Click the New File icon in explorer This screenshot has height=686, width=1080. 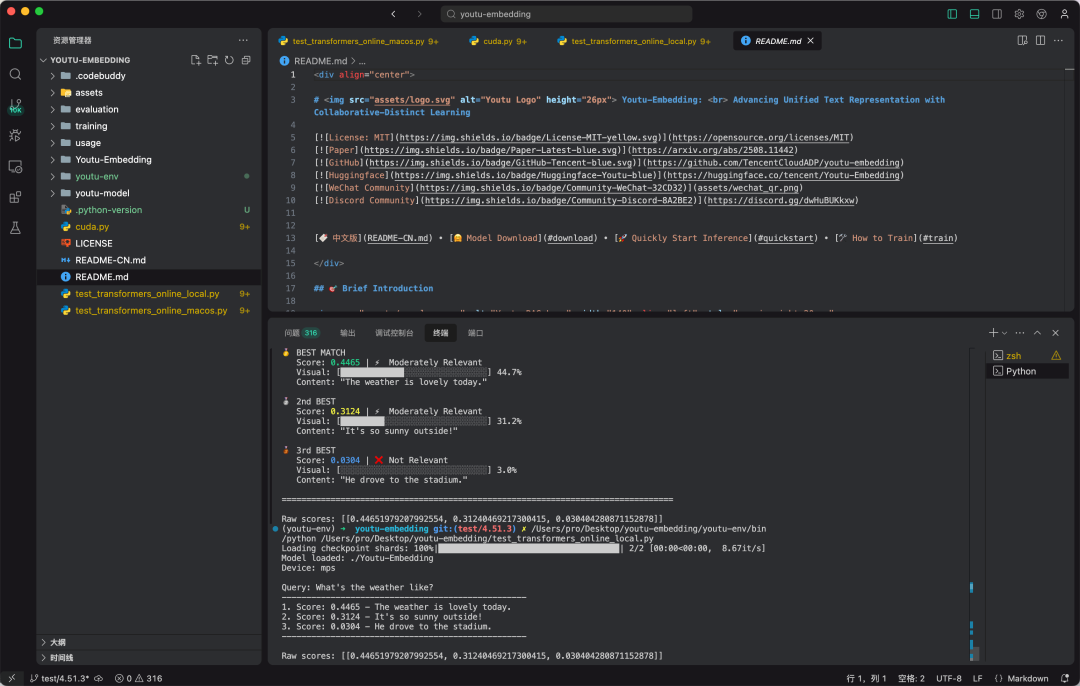(196, 60)
